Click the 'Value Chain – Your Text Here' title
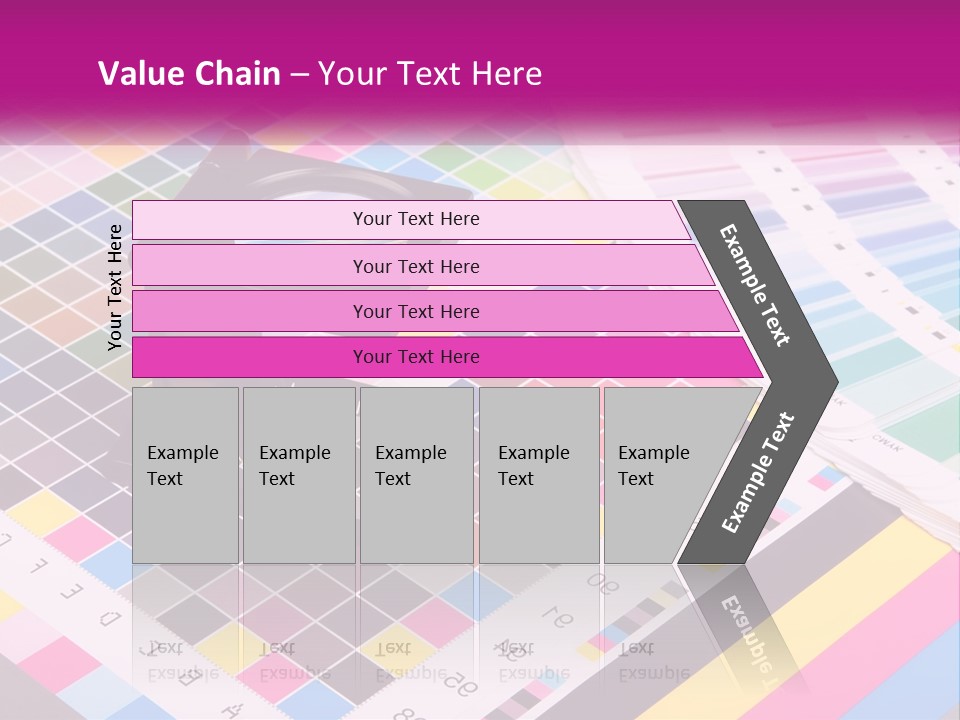This screenshot has height=720, width=960. (x=320, y=73)
